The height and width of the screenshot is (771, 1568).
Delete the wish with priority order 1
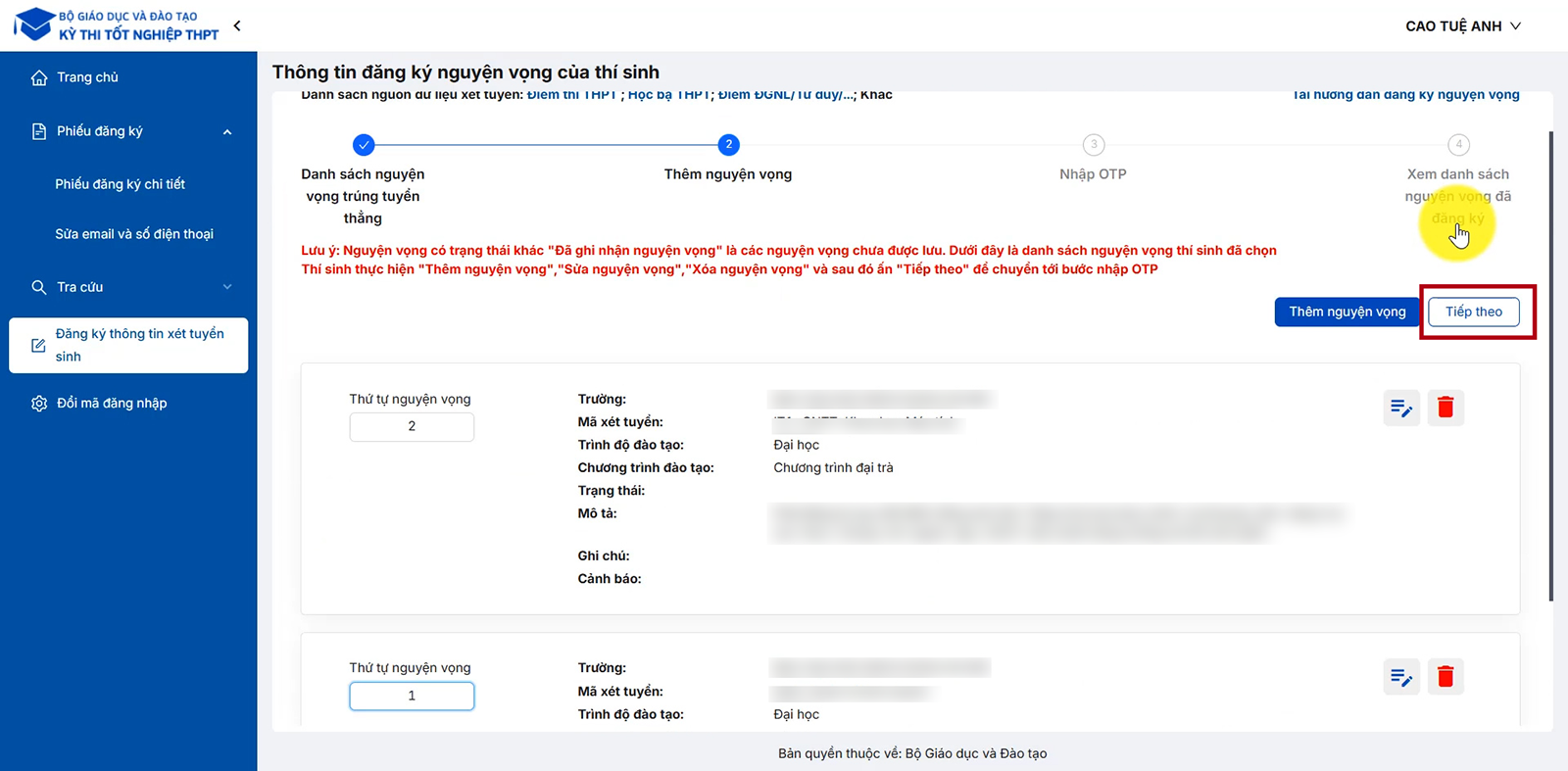point(1445,677)
